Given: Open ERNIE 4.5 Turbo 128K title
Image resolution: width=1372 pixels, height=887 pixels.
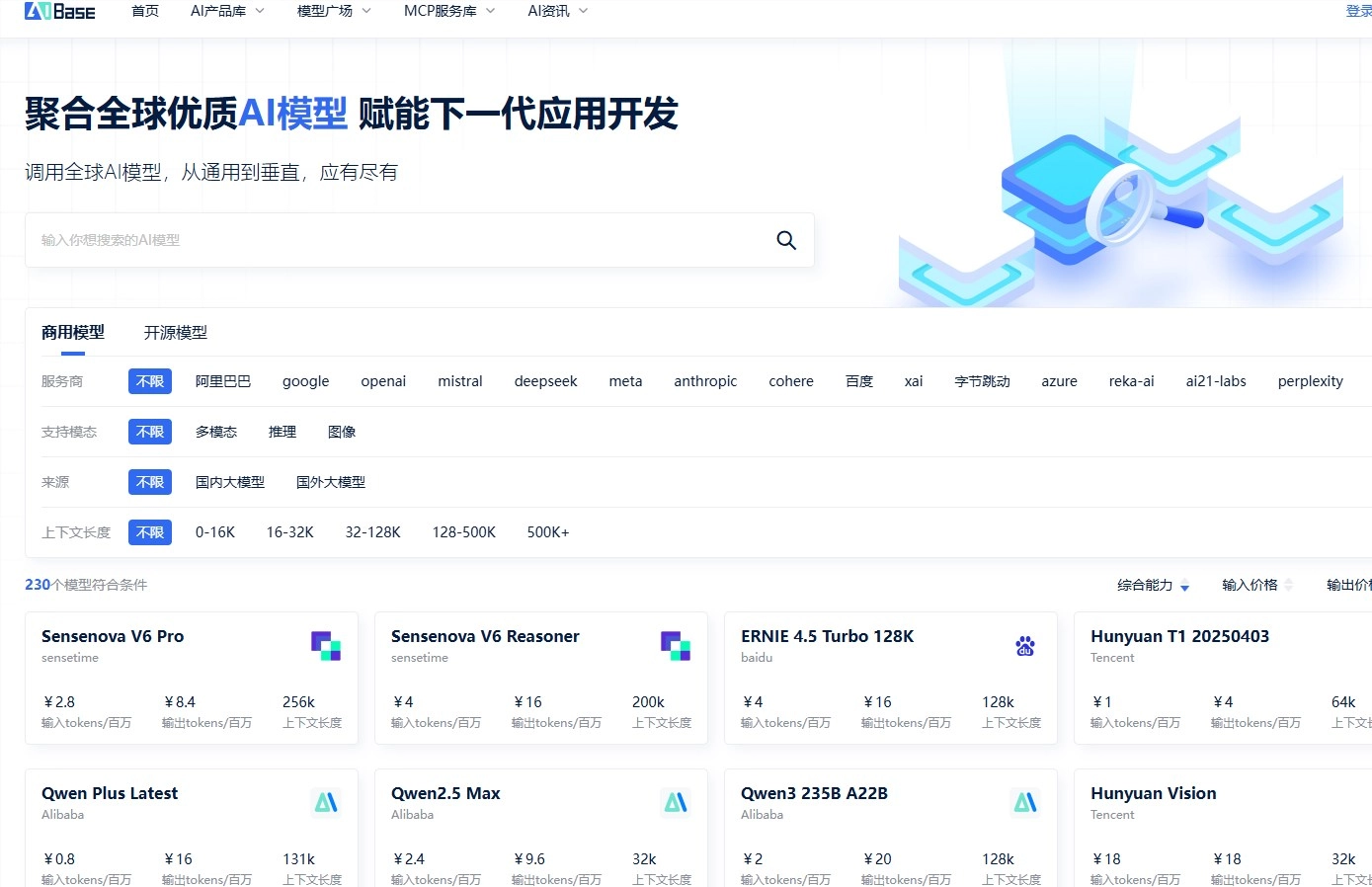Looking at the screenshot, I should pos(827,636).
